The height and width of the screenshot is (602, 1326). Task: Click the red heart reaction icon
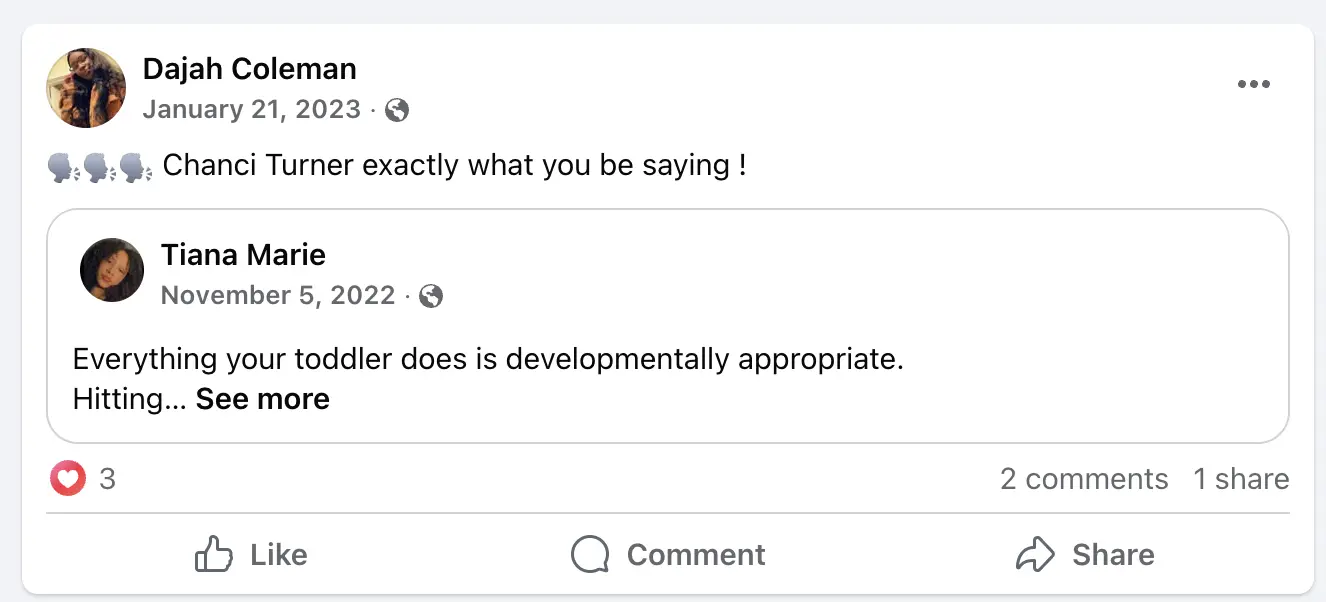(67, 479)
